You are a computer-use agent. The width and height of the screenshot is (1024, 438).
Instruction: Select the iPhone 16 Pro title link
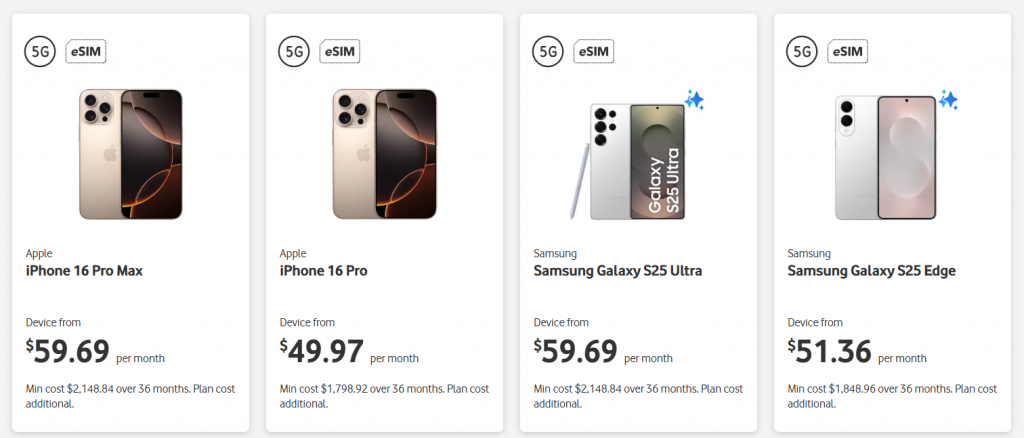coord(324,270)
